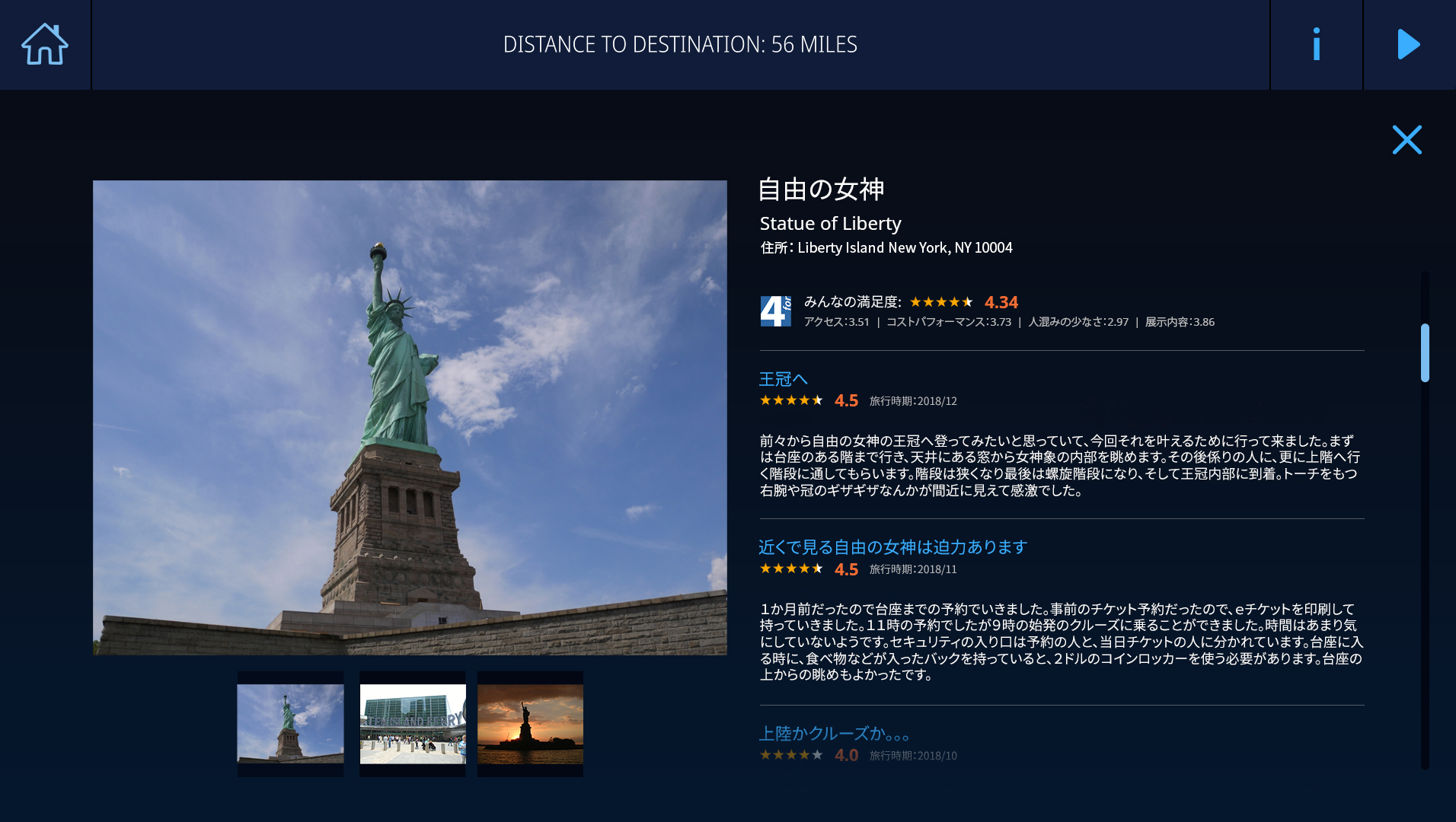Click the 人混みの少なさ:2.97 score

click(1078, 322)
